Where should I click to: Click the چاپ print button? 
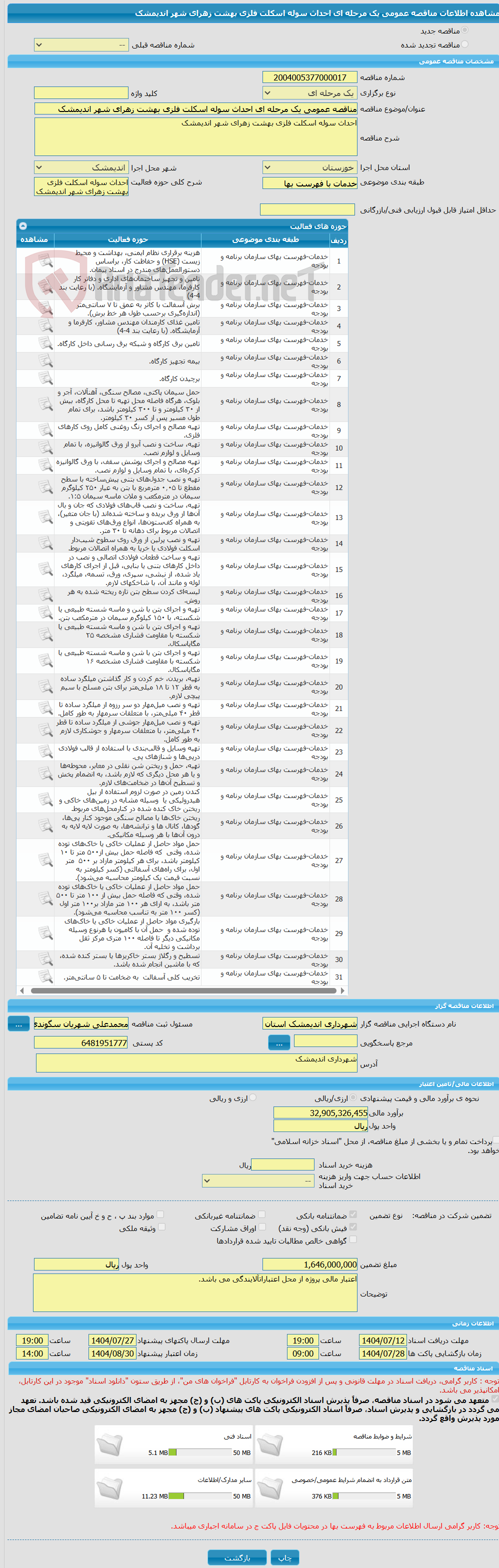(285, 1557)
